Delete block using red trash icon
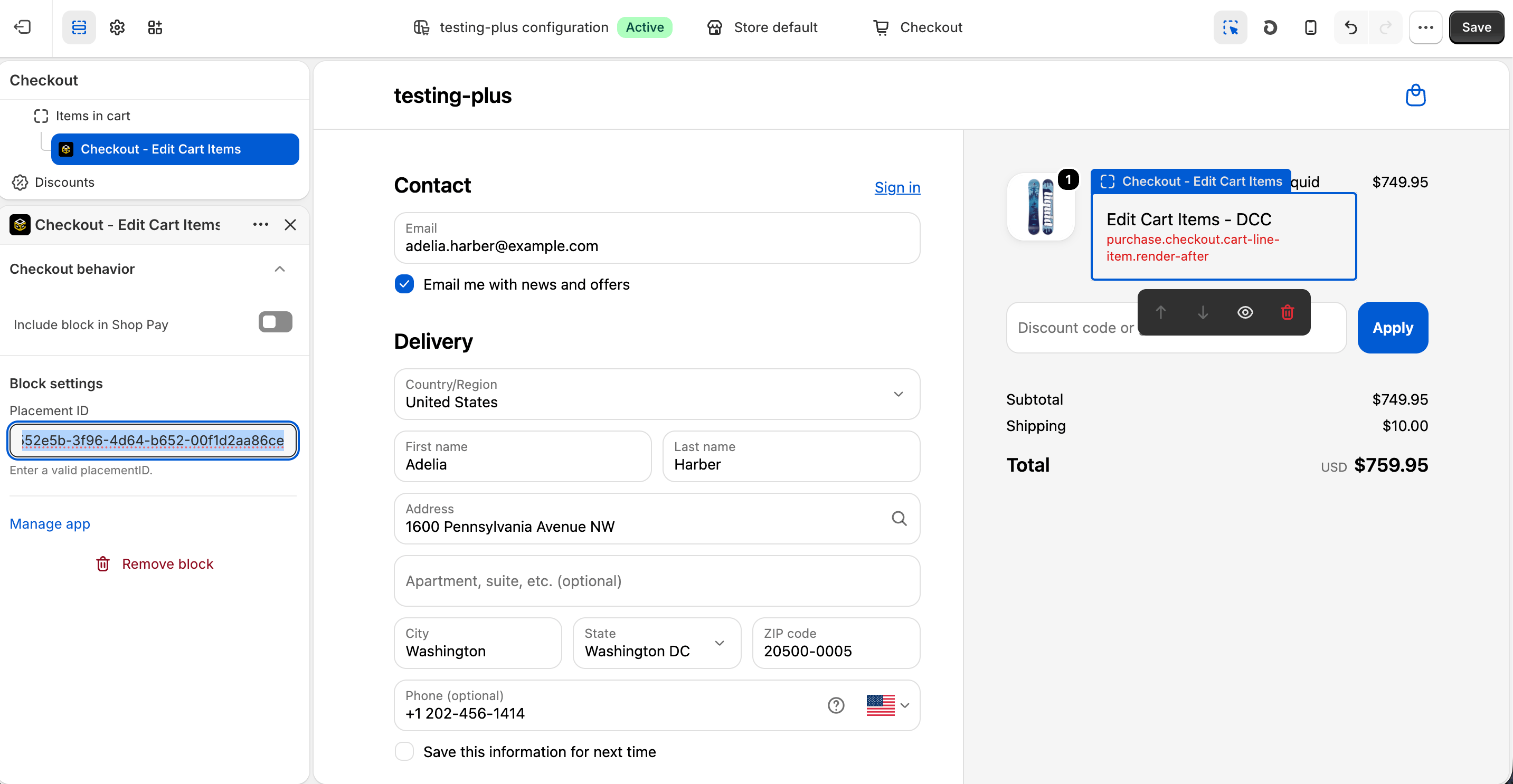This screenshot has height=784, width=1513. (1288, 312)
